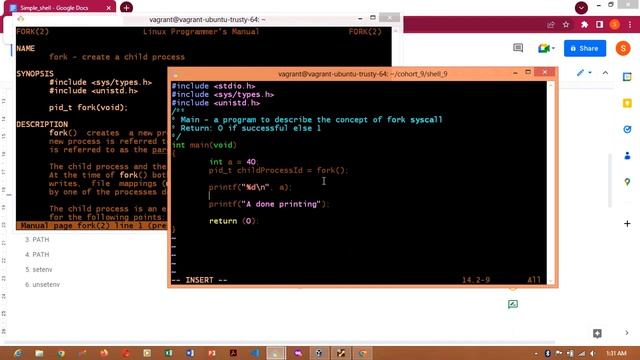Screen dimensions: 640x360
Task: Open Internet Explorer from the taskbar
Action: point(18,353)
